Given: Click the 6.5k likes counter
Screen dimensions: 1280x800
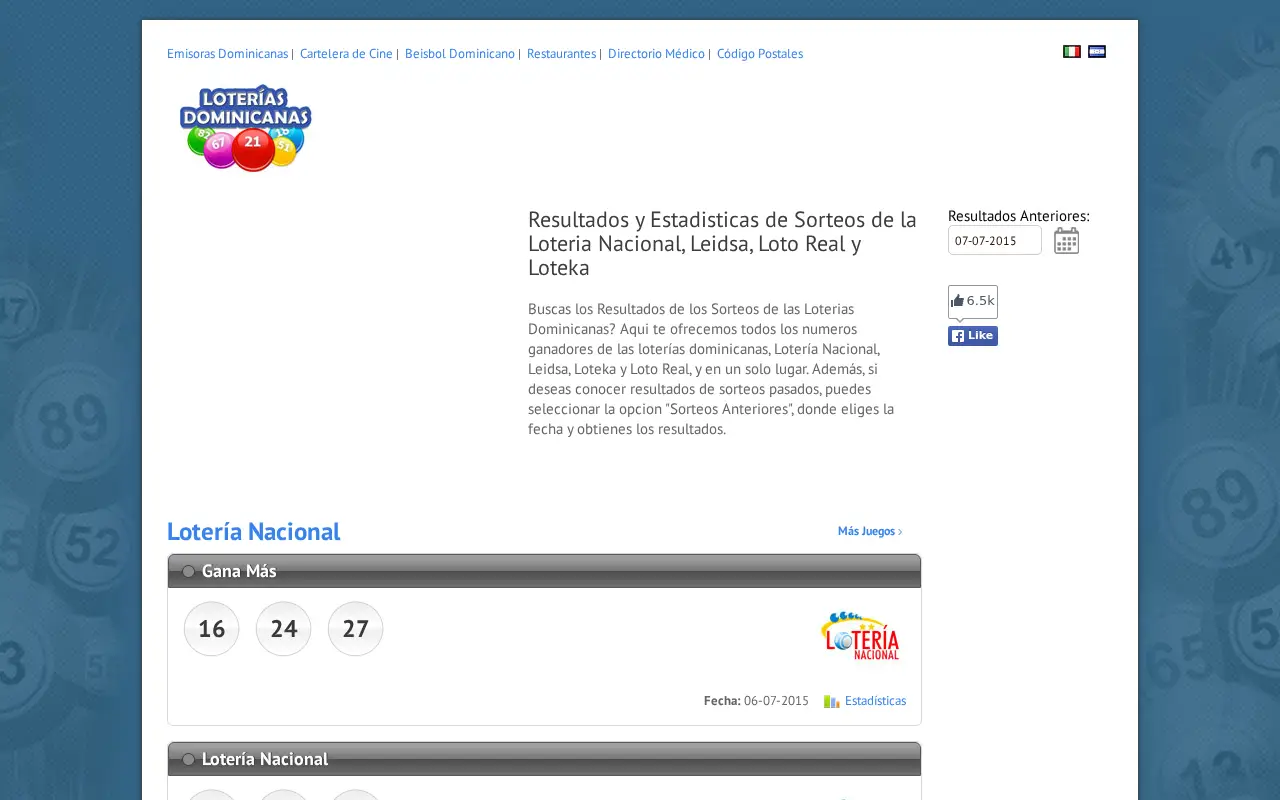Looking at the screenshot, I should click(973, 301).
